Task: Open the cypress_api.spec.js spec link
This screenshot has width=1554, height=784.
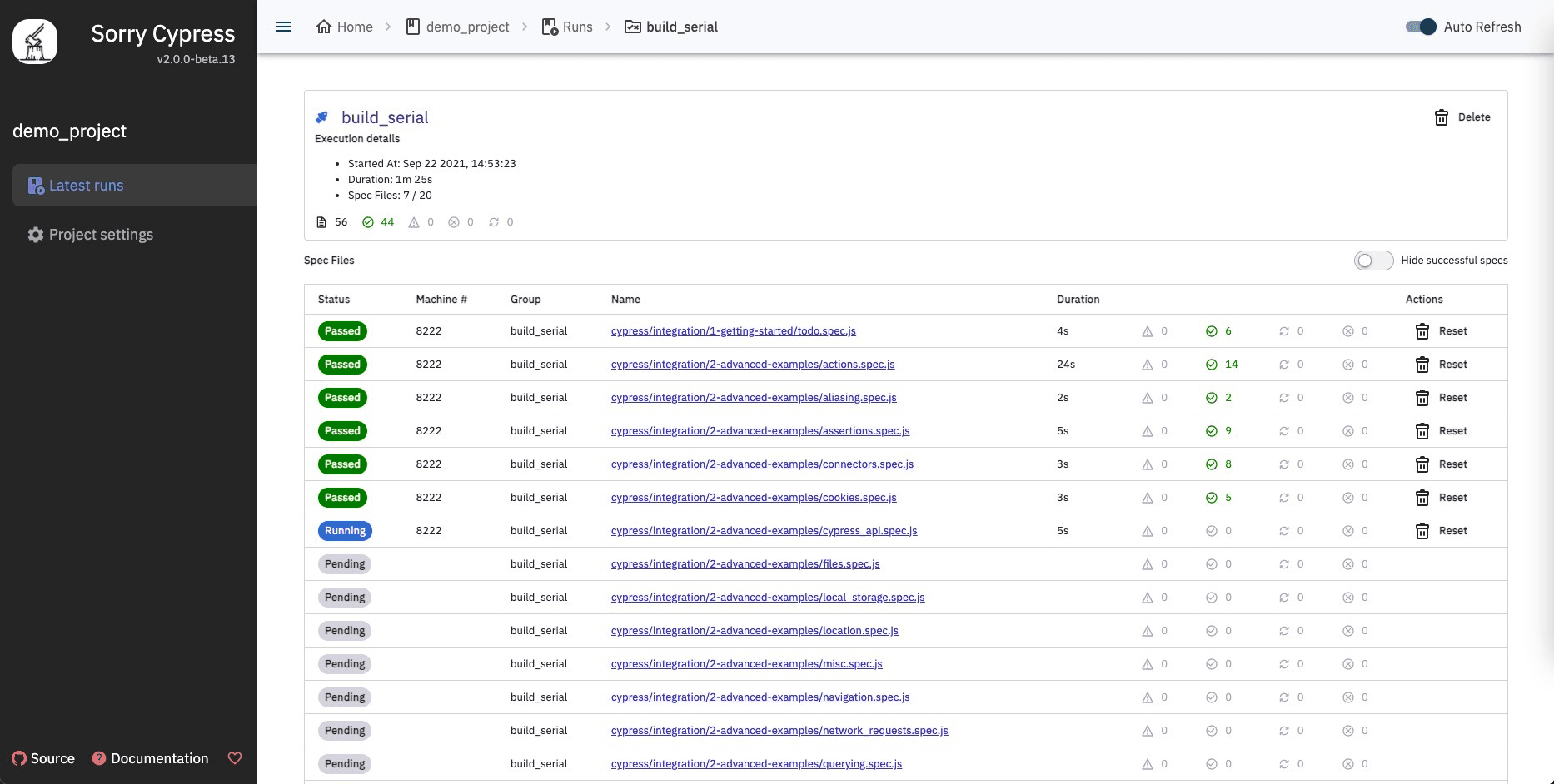Action: tap(765, 531)
